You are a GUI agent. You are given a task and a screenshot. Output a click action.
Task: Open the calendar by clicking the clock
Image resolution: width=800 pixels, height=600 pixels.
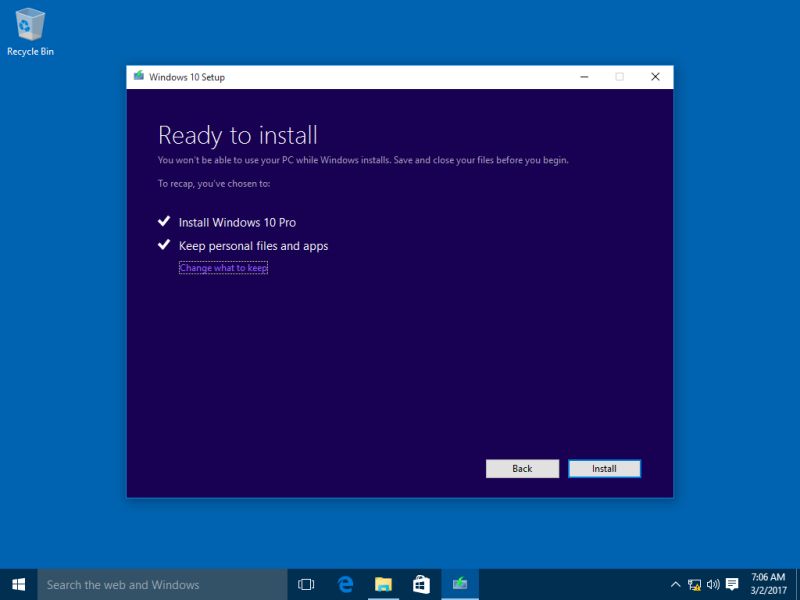pos(766,584)
